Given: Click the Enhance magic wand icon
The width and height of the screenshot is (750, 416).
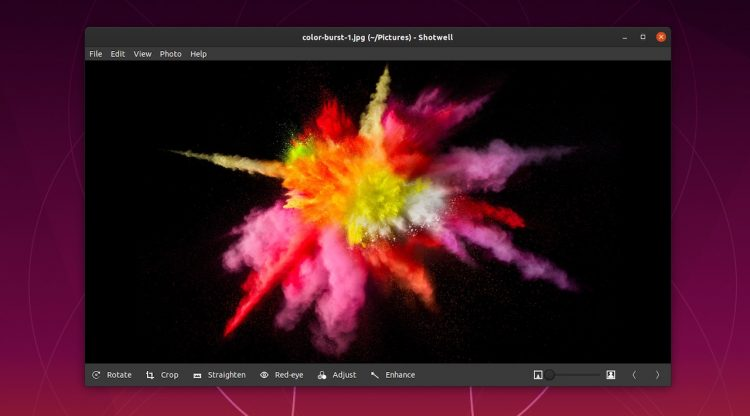Looking at the screenshot, I should tap(375, 375).
